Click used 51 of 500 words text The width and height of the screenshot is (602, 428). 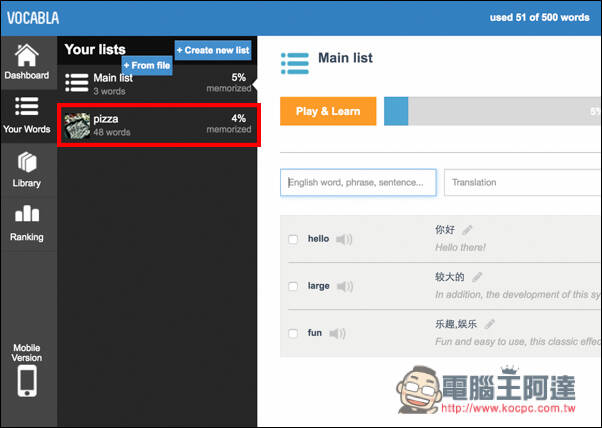click(x=539, y=18)
